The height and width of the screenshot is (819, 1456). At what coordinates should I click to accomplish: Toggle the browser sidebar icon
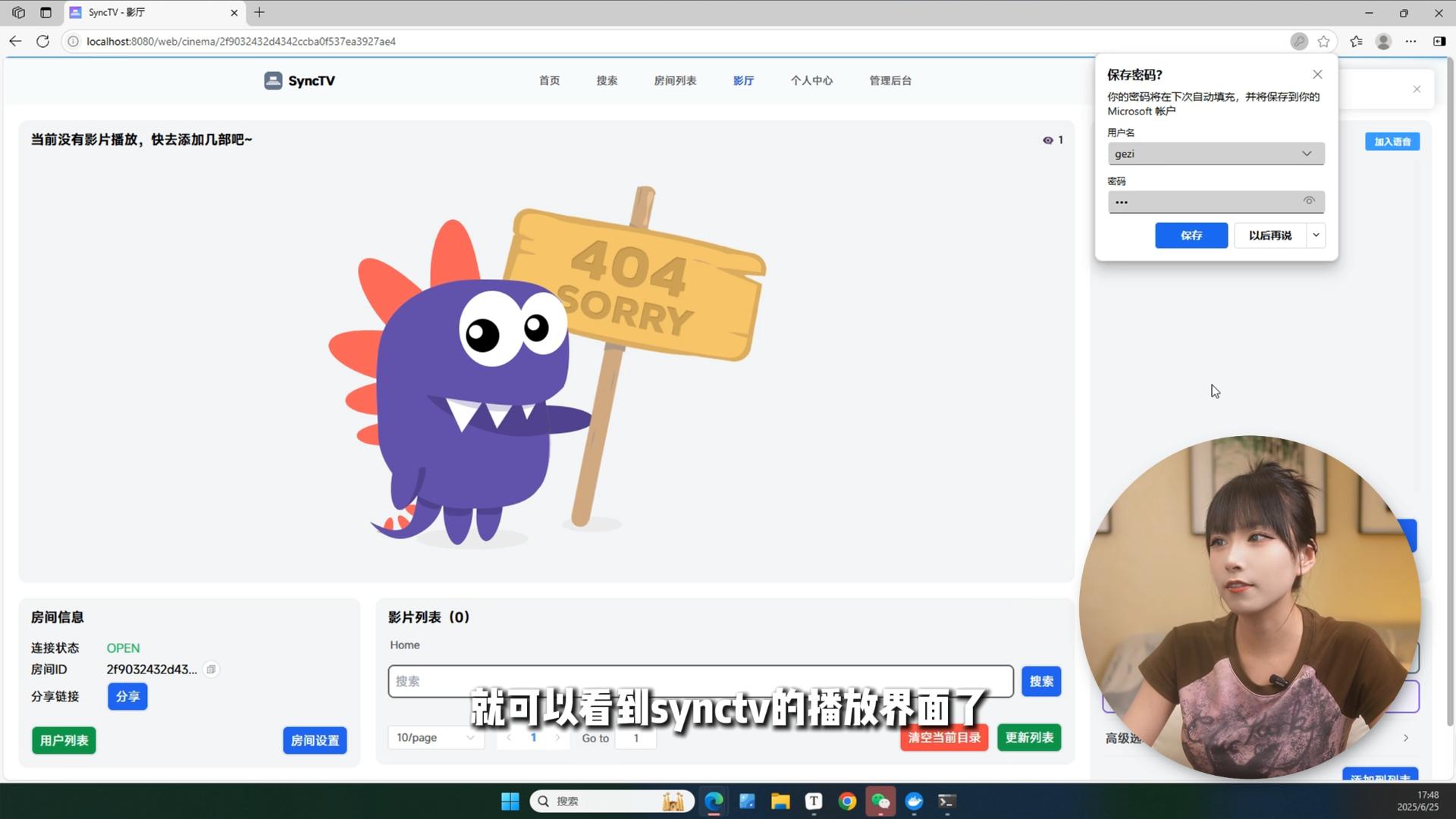[1439, 42]
